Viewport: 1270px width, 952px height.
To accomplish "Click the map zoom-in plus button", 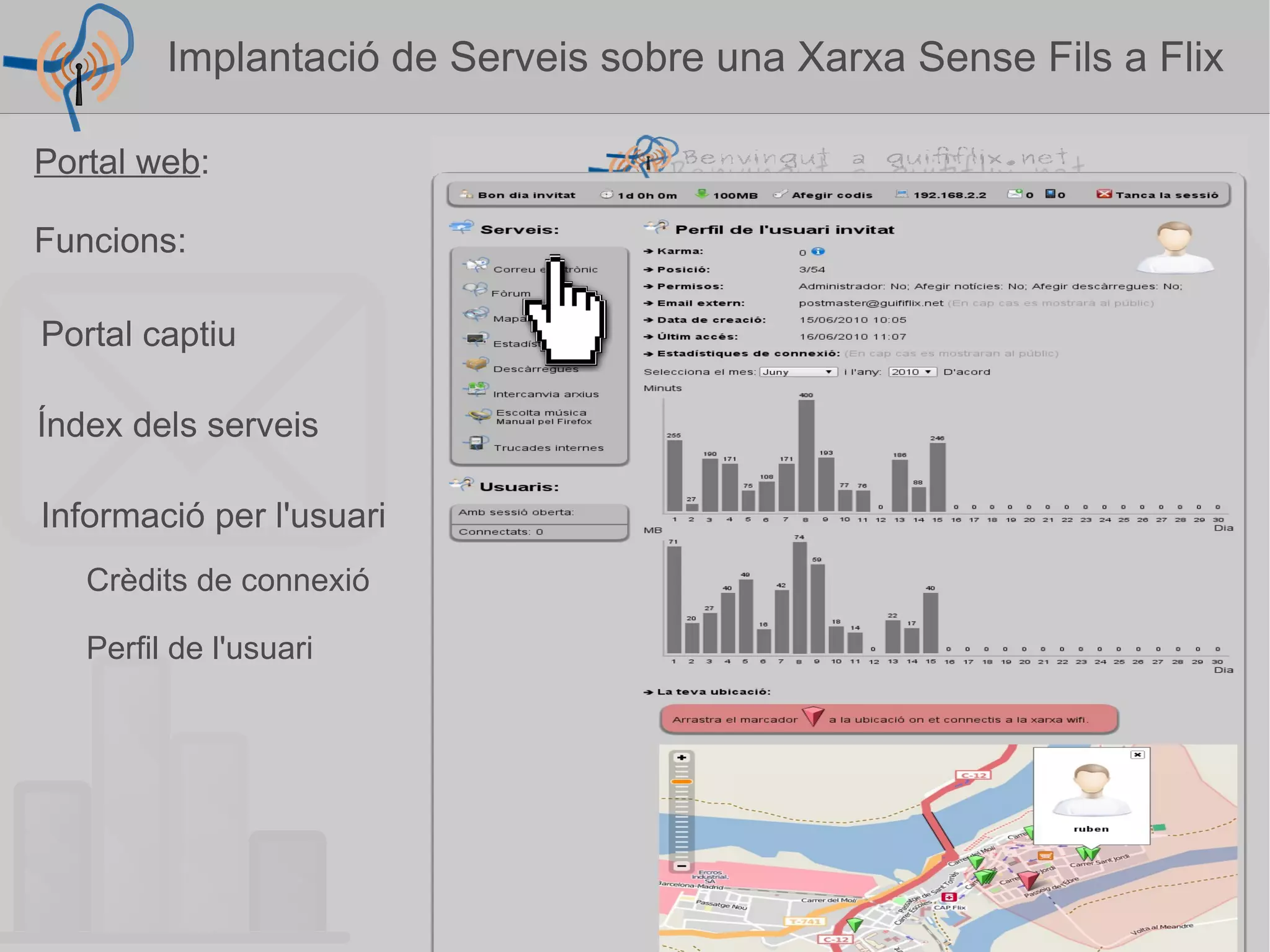I will (x=682, y=757).
